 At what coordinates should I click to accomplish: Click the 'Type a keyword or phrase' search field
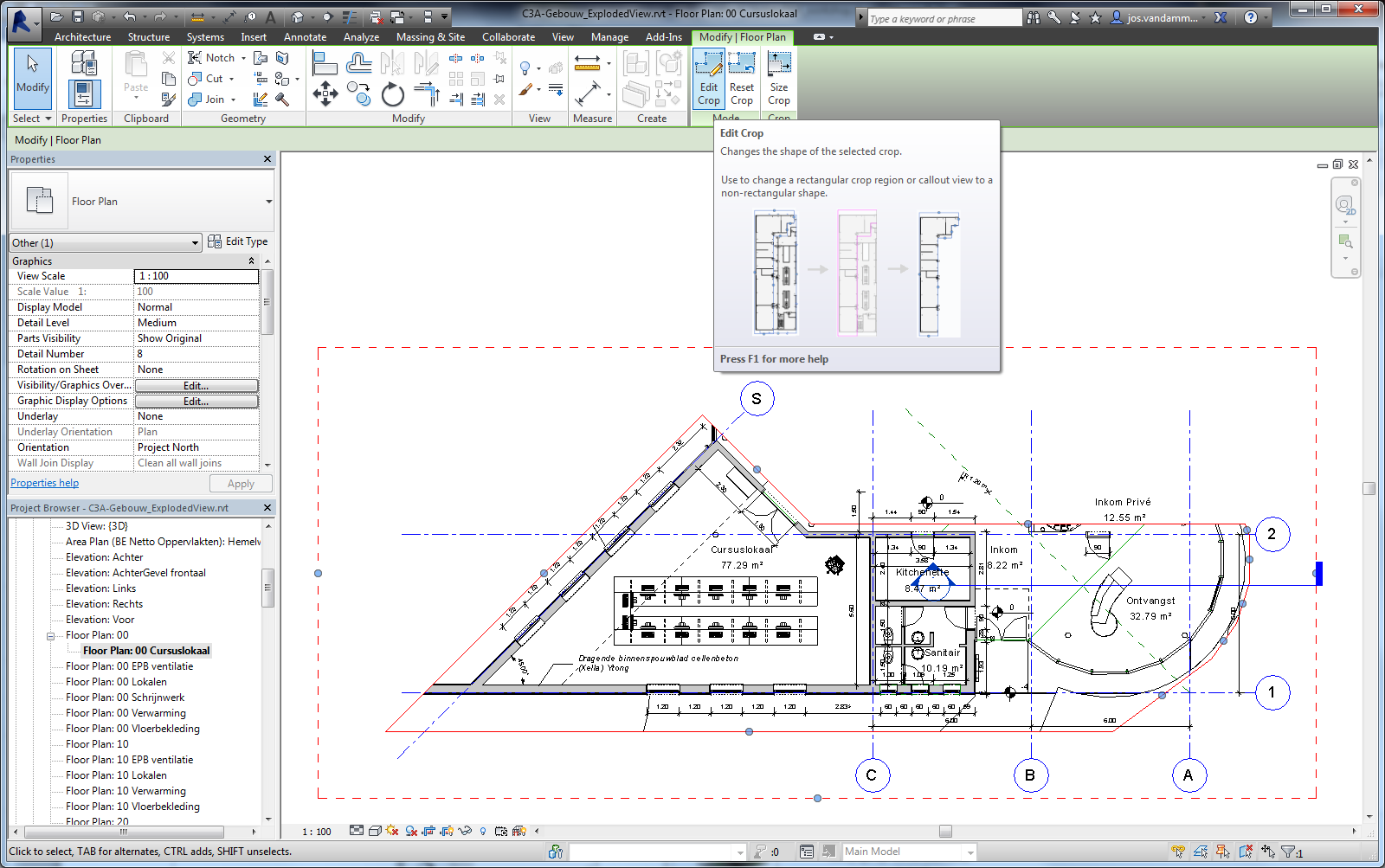coord(944,18)
